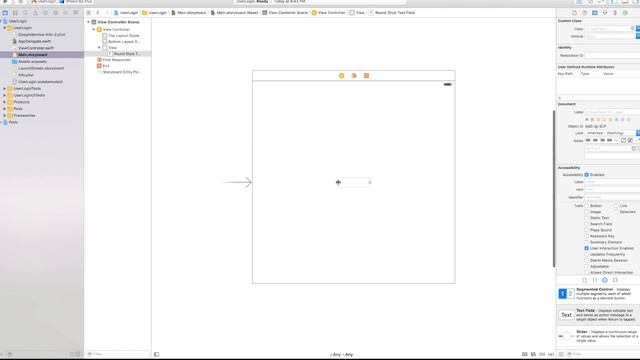This screenshot has height=360, width=640.
Task: Select UserLogin project breadcrumb in jump bar
Action: tap(126, 13)
